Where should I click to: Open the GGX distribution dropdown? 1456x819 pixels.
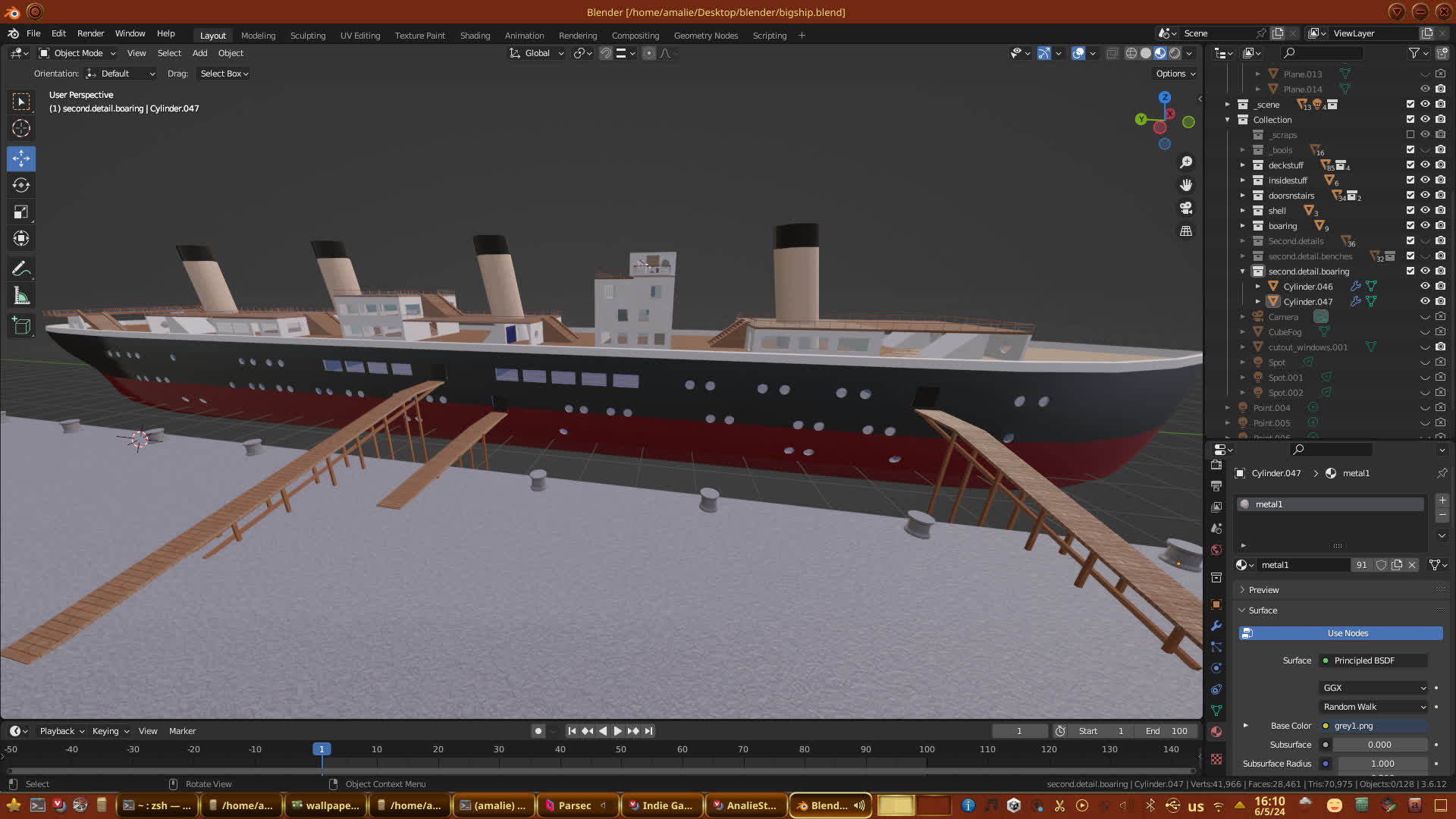click(1374, 688)
